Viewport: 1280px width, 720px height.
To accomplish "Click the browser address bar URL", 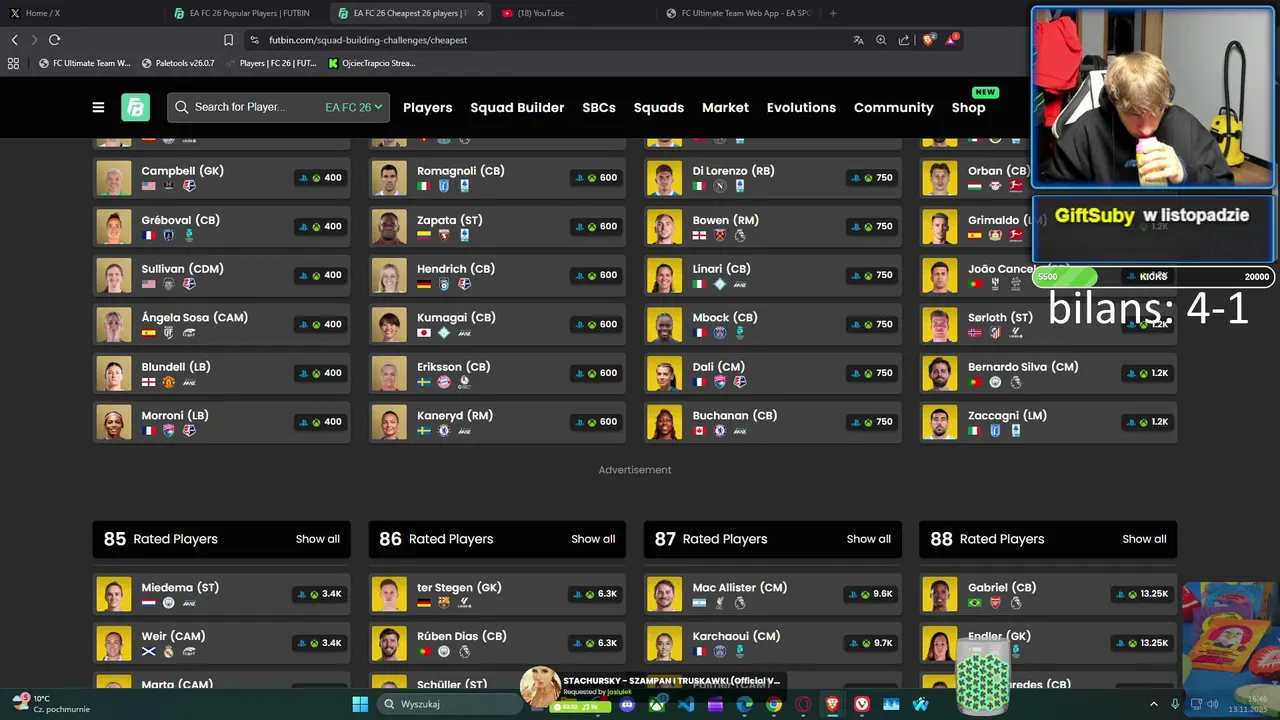I will pyautogui.click(x=368, y=40).
